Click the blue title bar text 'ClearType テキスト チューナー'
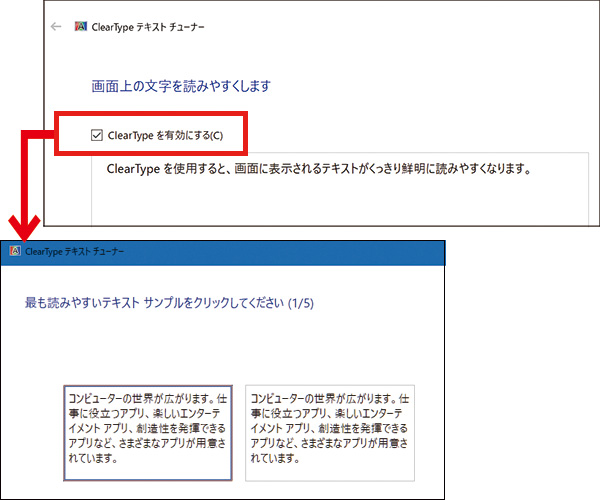 point(74,251)
